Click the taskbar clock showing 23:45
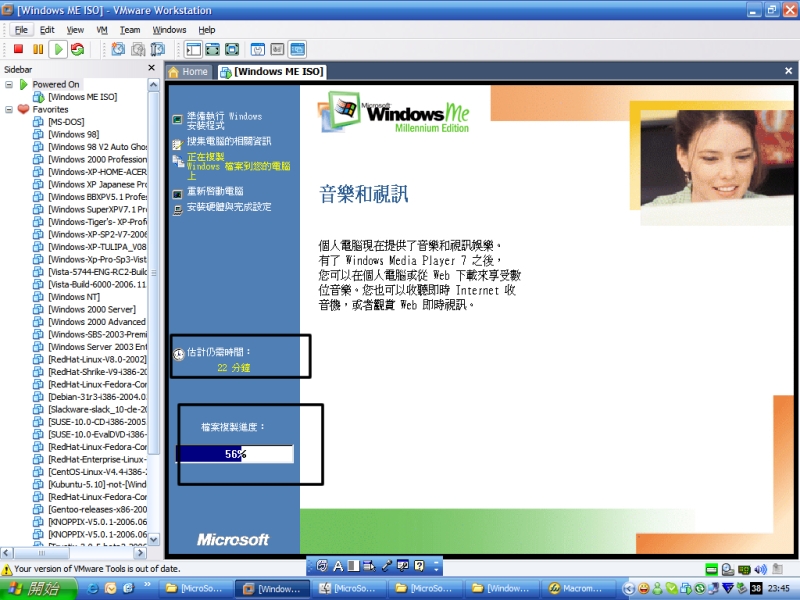Screen dimensions: 800x600 coord(779,588)
